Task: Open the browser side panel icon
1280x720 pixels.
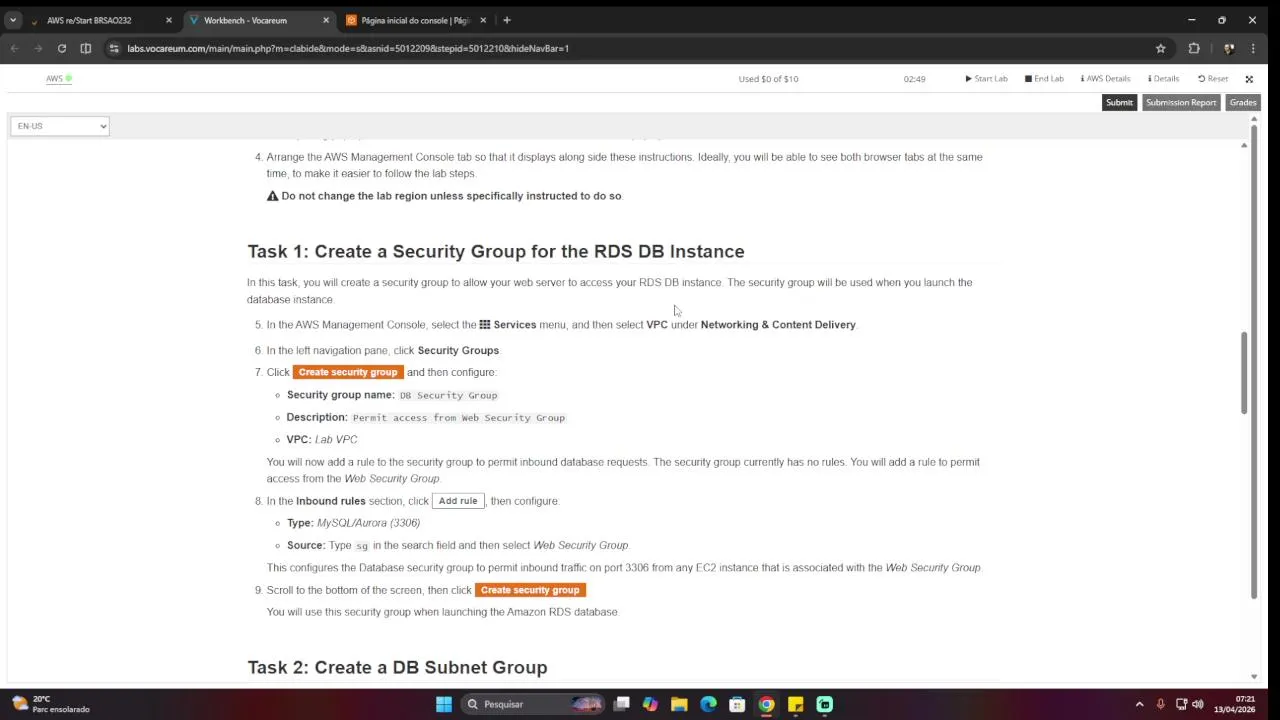Action: [x=86, y=48]
